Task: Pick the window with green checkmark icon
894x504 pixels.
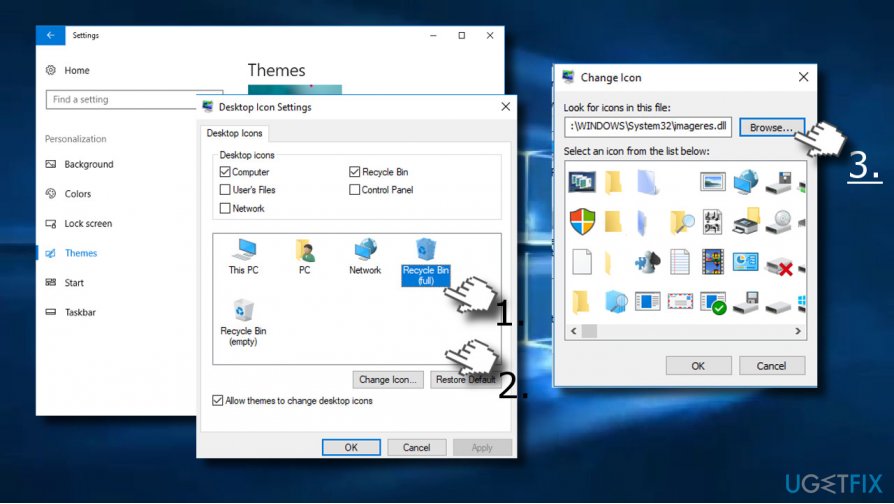Action: pos(713,303)
